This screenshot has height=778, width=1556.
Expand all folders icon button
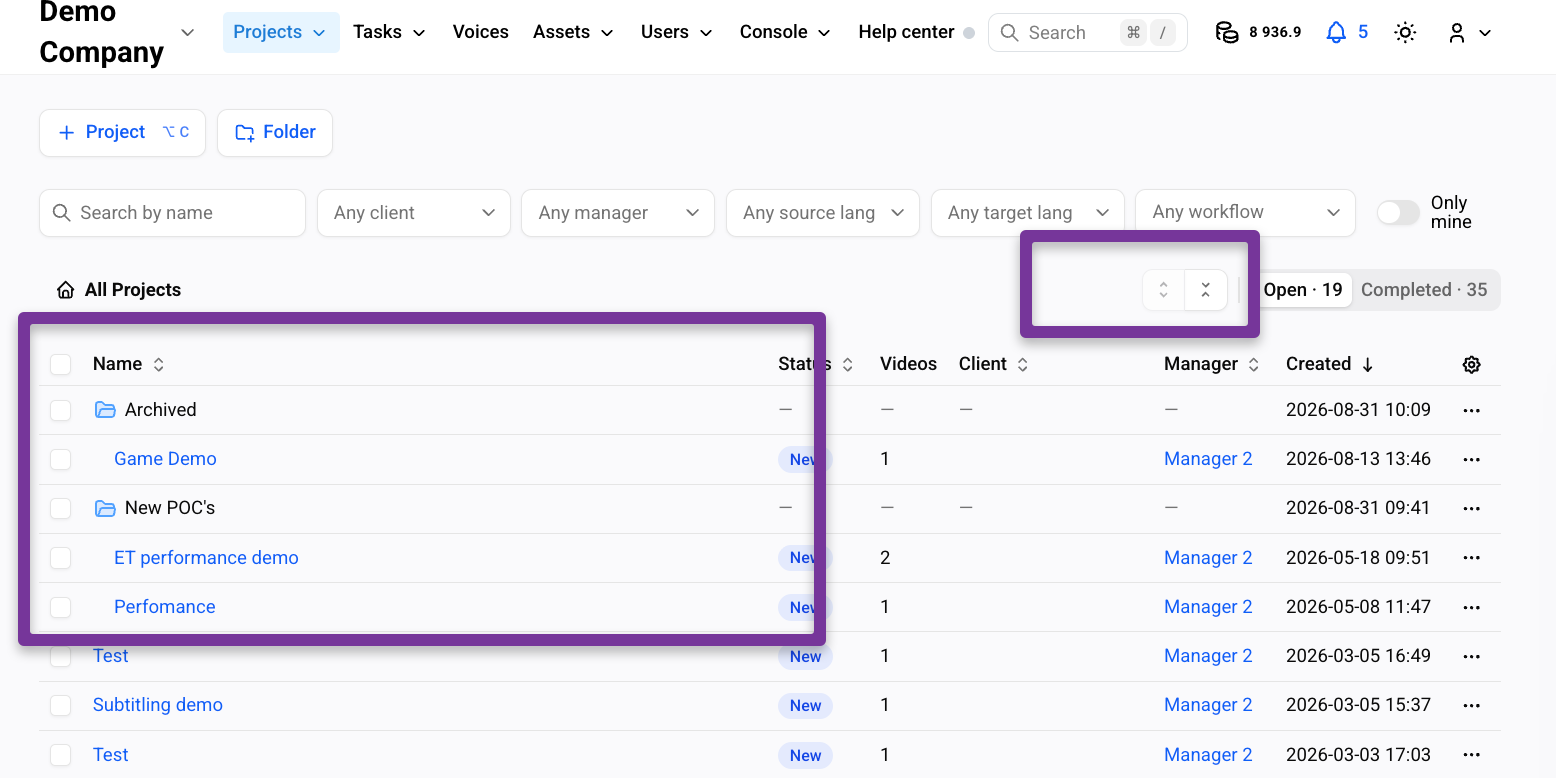point(1164,290)
